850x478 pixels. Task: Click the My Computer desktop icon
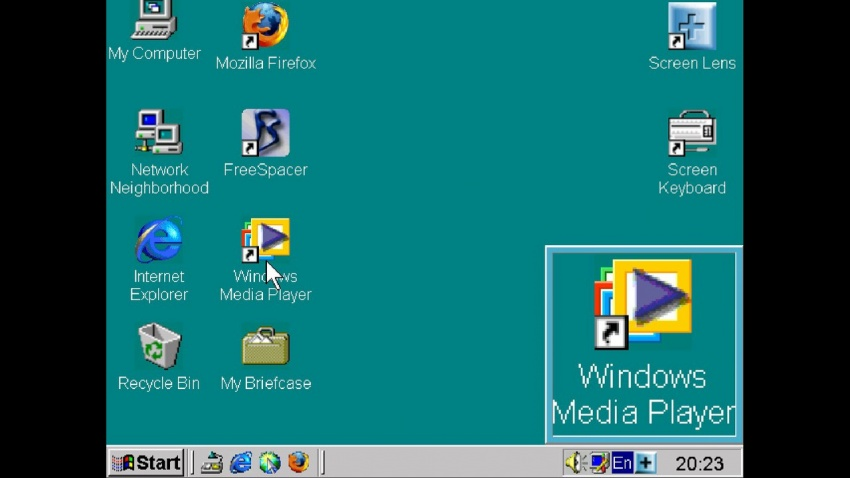(x=154, y=22)
